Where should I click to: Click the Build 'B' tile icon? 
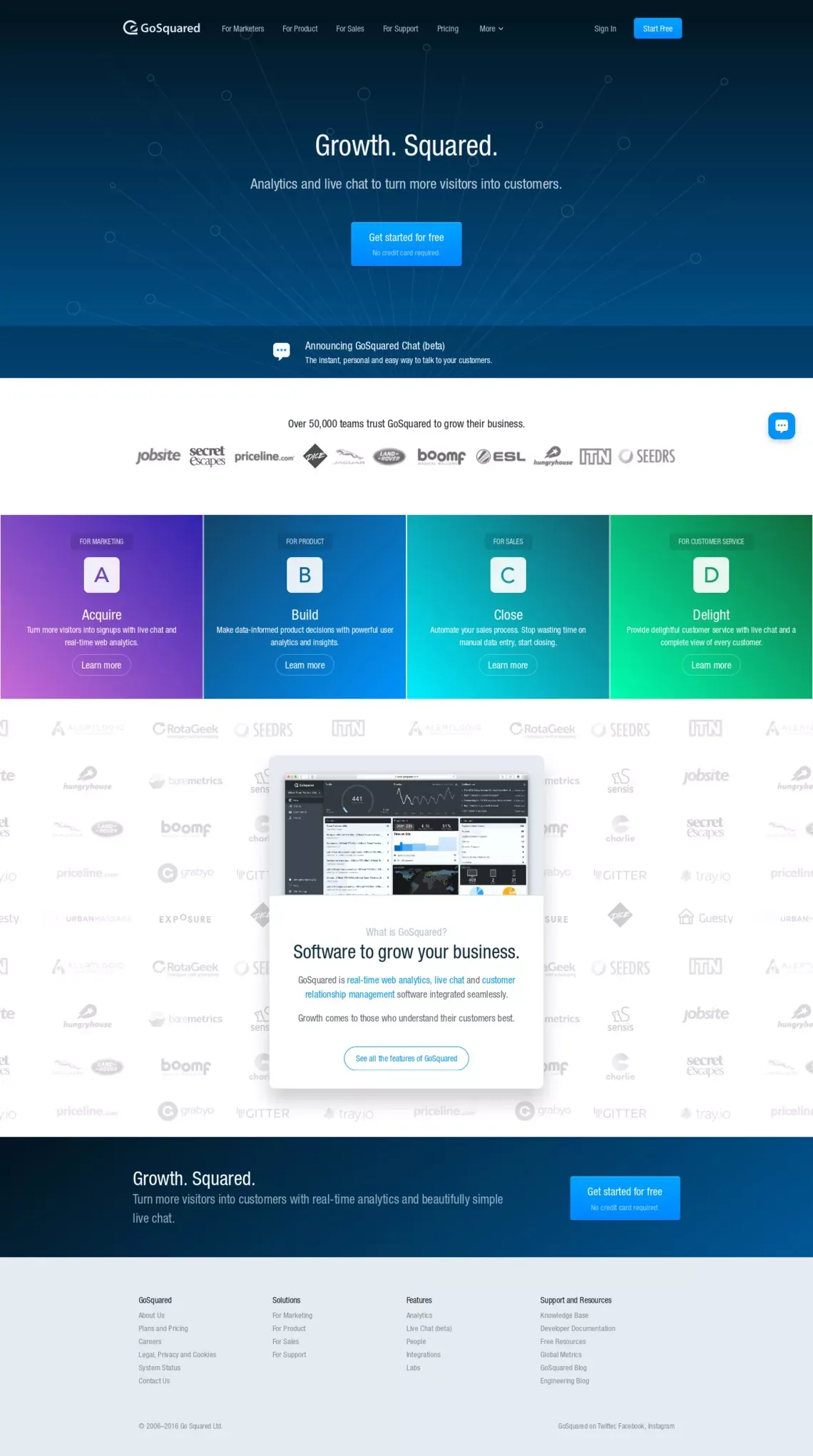[305, 575]
